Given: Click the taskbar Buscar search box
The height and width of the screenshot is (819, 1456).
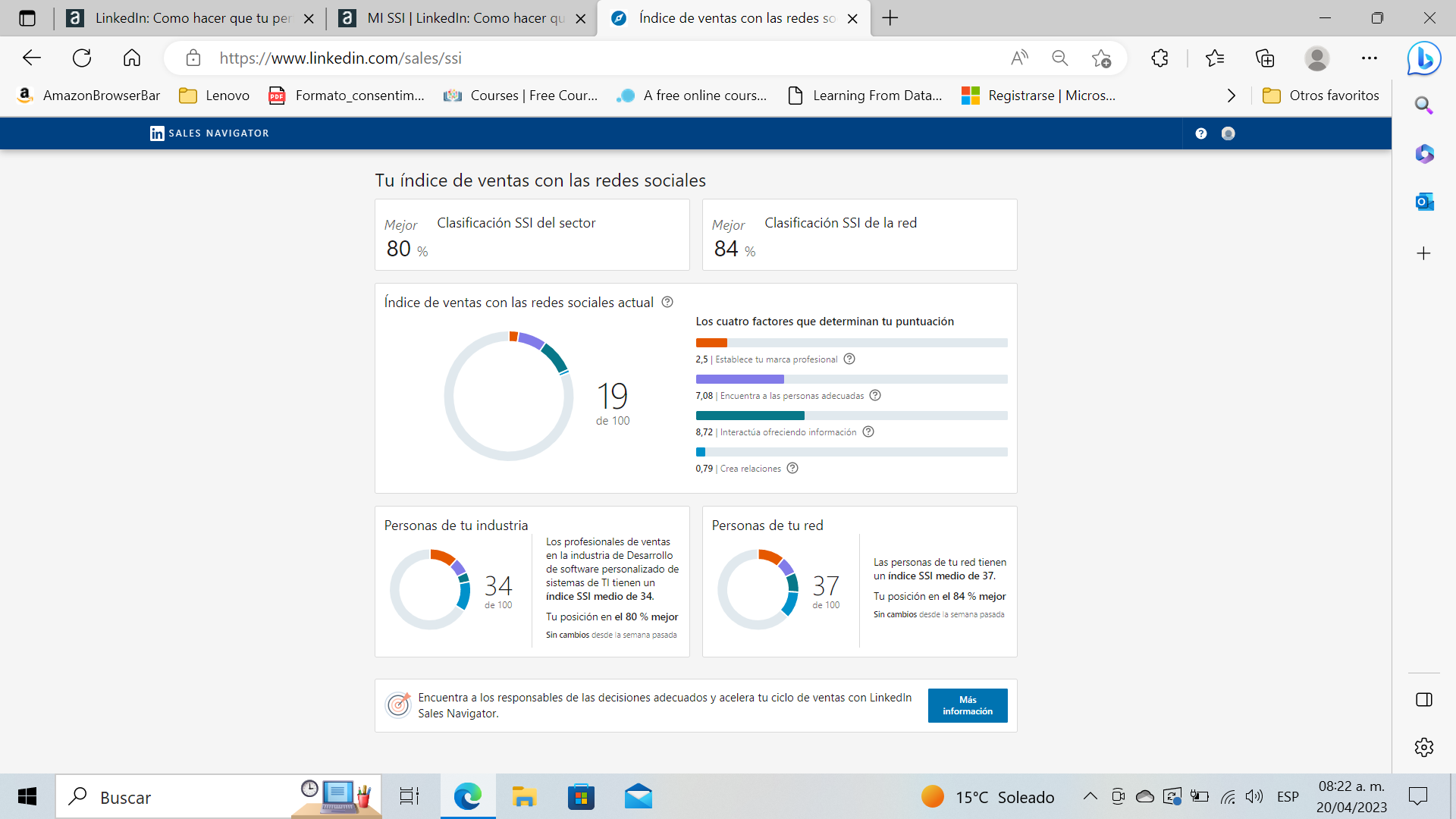Looking at the screenshot, I should 218,797.
